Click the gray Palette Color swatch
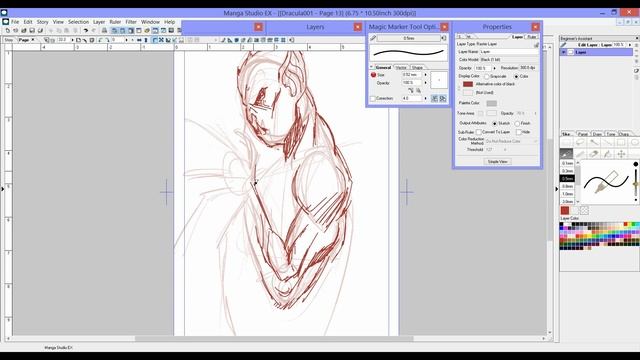 (x=491, y=103)
